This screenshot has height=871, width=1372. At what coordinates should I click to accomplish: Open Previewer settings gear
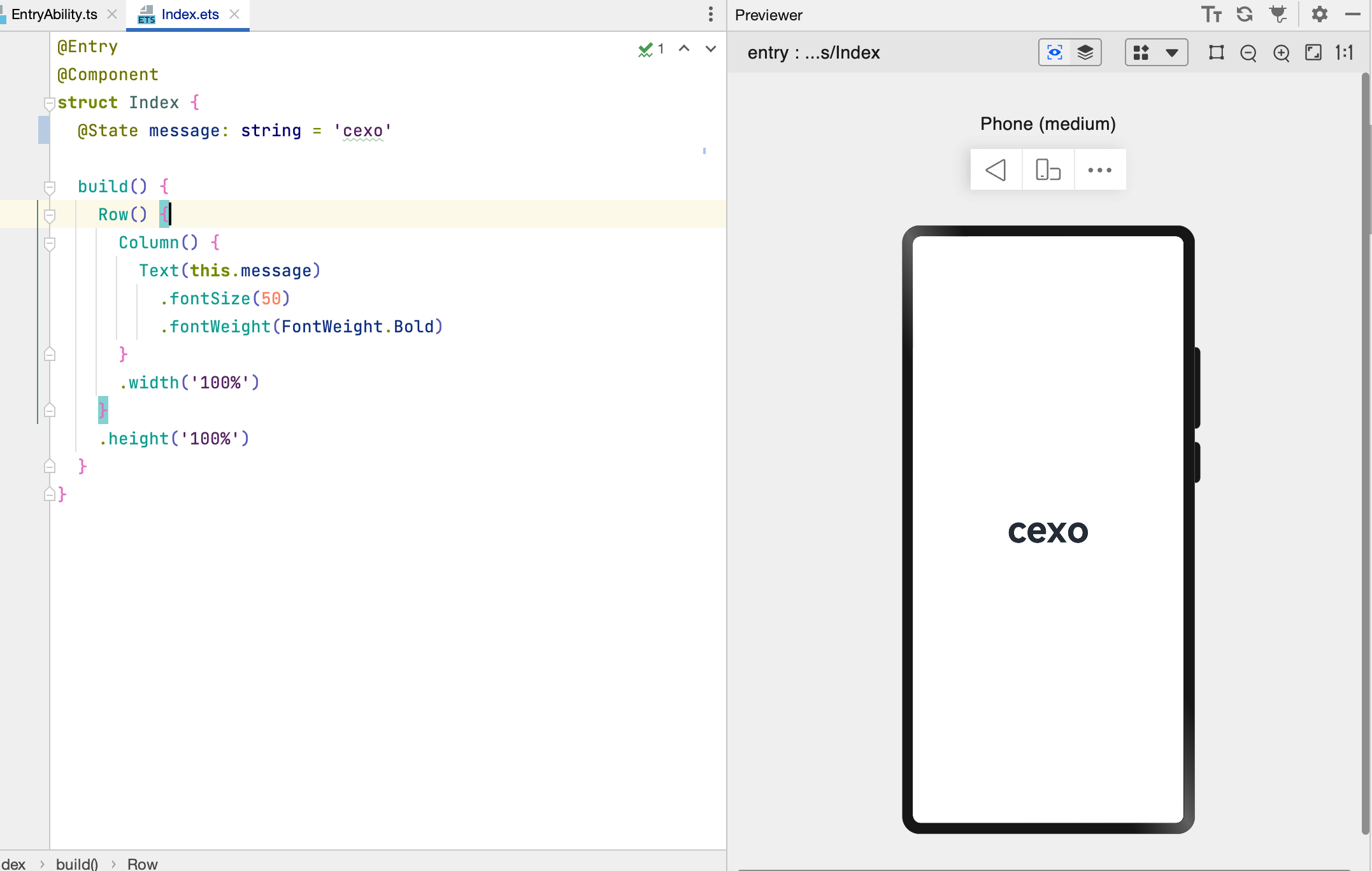tap(1320, 14)
